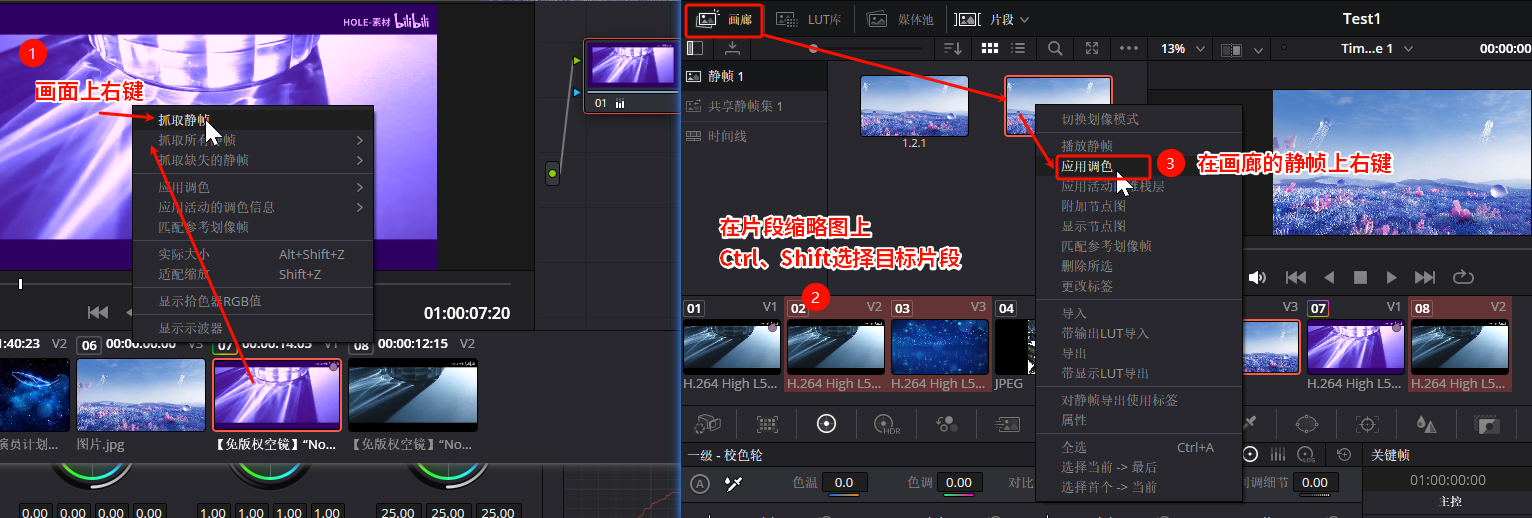1532x518 pixels.
Task: Choose 删除所选 in context menu
Action: (x=1087, y=266)
